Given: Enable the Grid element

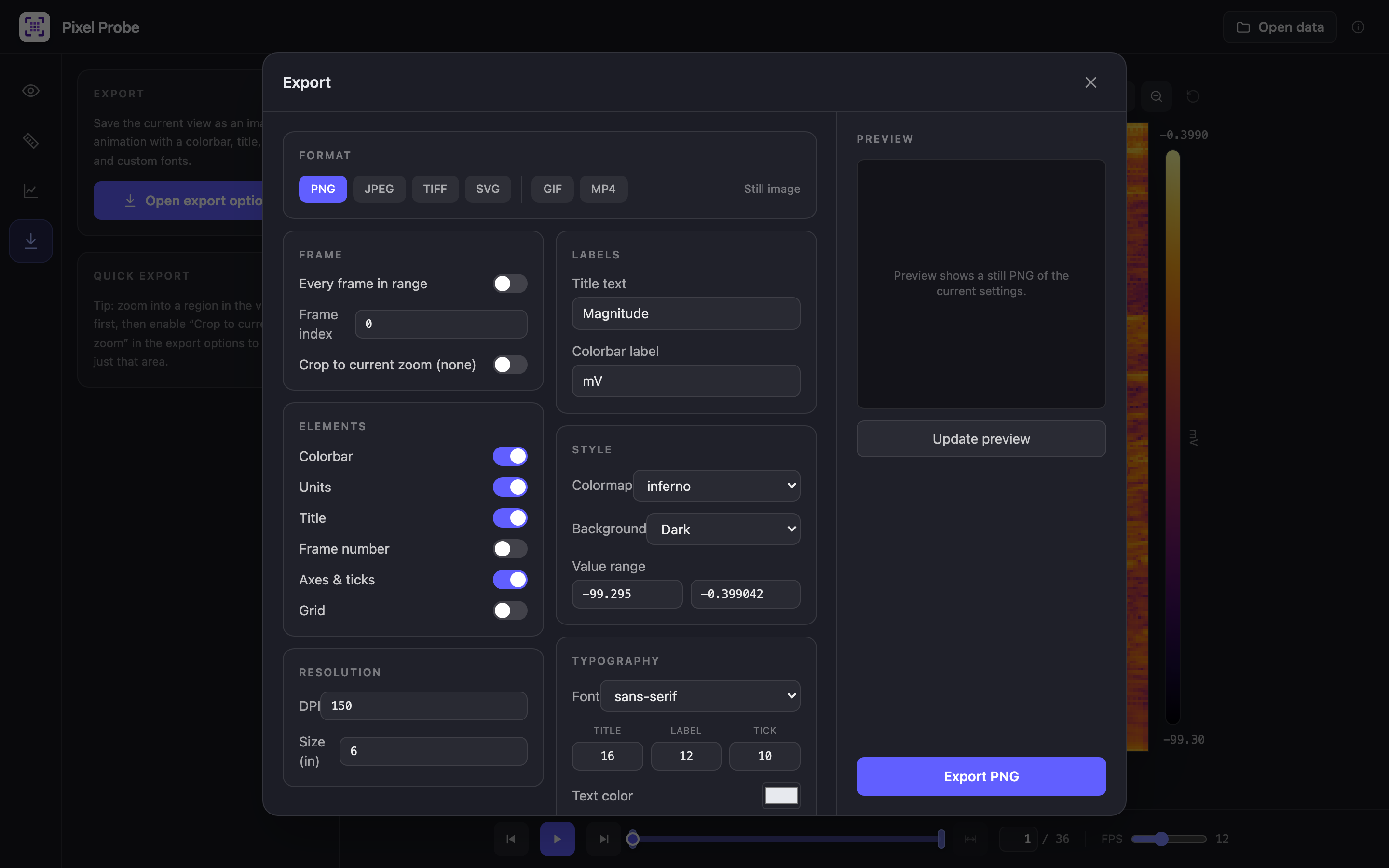Looking at the screenshot, I should point(510,610).
